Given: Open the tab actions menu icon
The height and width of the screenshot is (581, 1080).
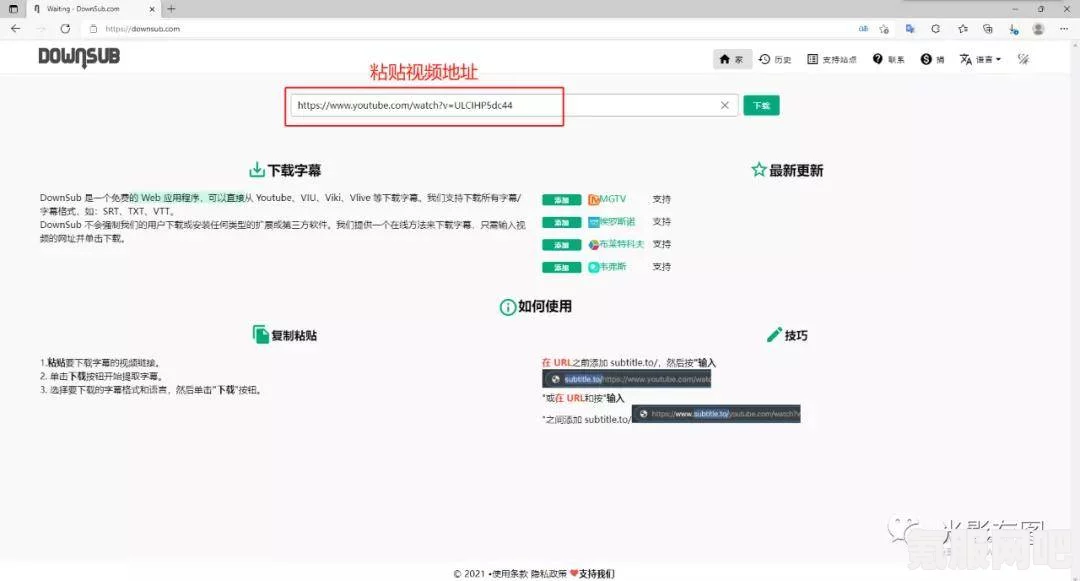Looking at the screenshot, I should point(13,9).
